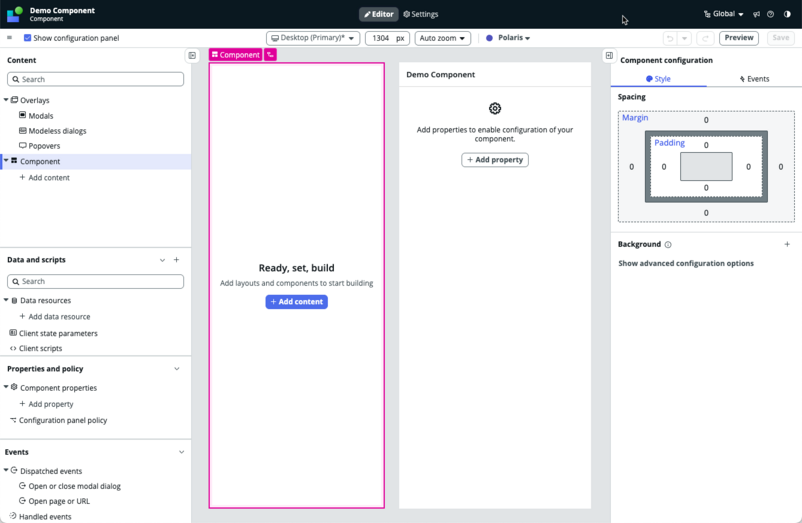
Task: Switch to the Editor tab
Action: (x=378, y=14)
